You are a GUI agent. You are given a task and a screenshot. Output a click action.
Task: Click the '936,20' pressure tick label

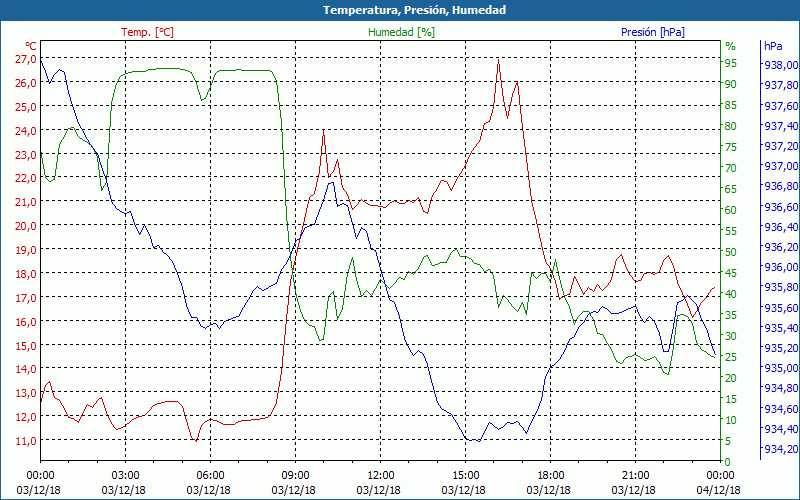tap(779, 247)
